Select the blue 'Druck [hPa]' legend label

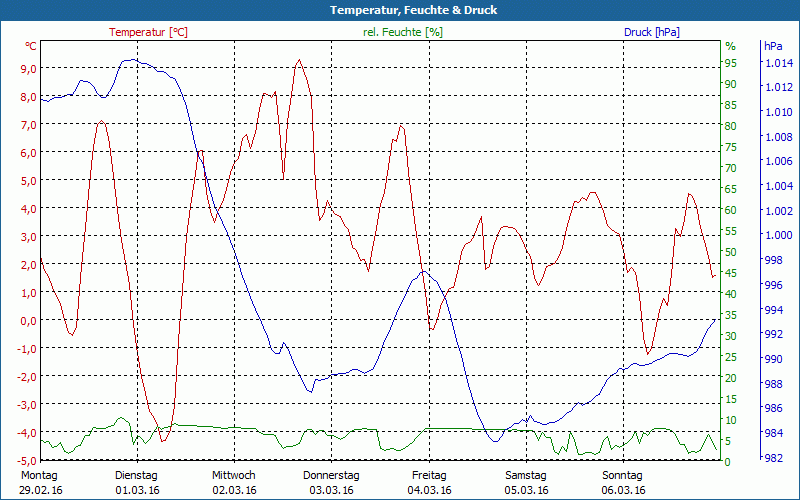click(x=651, y=32)
